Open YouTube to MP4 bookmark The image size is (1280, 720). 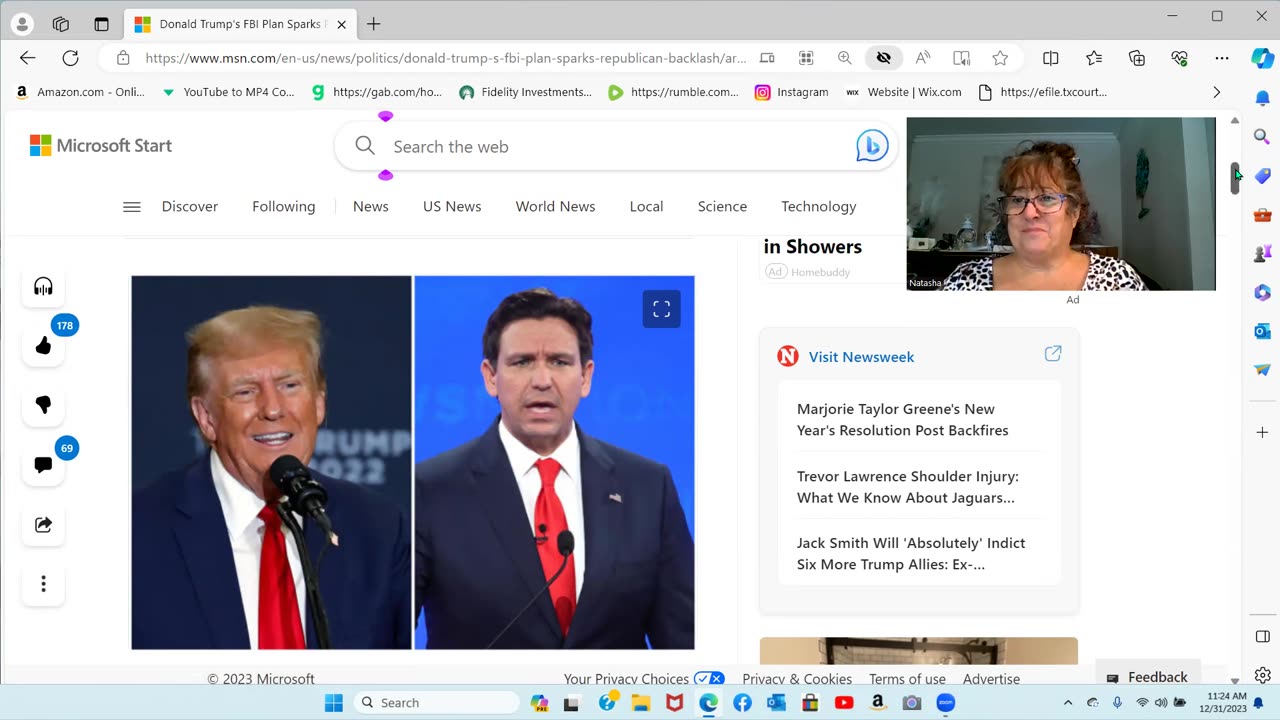(228, 92)
